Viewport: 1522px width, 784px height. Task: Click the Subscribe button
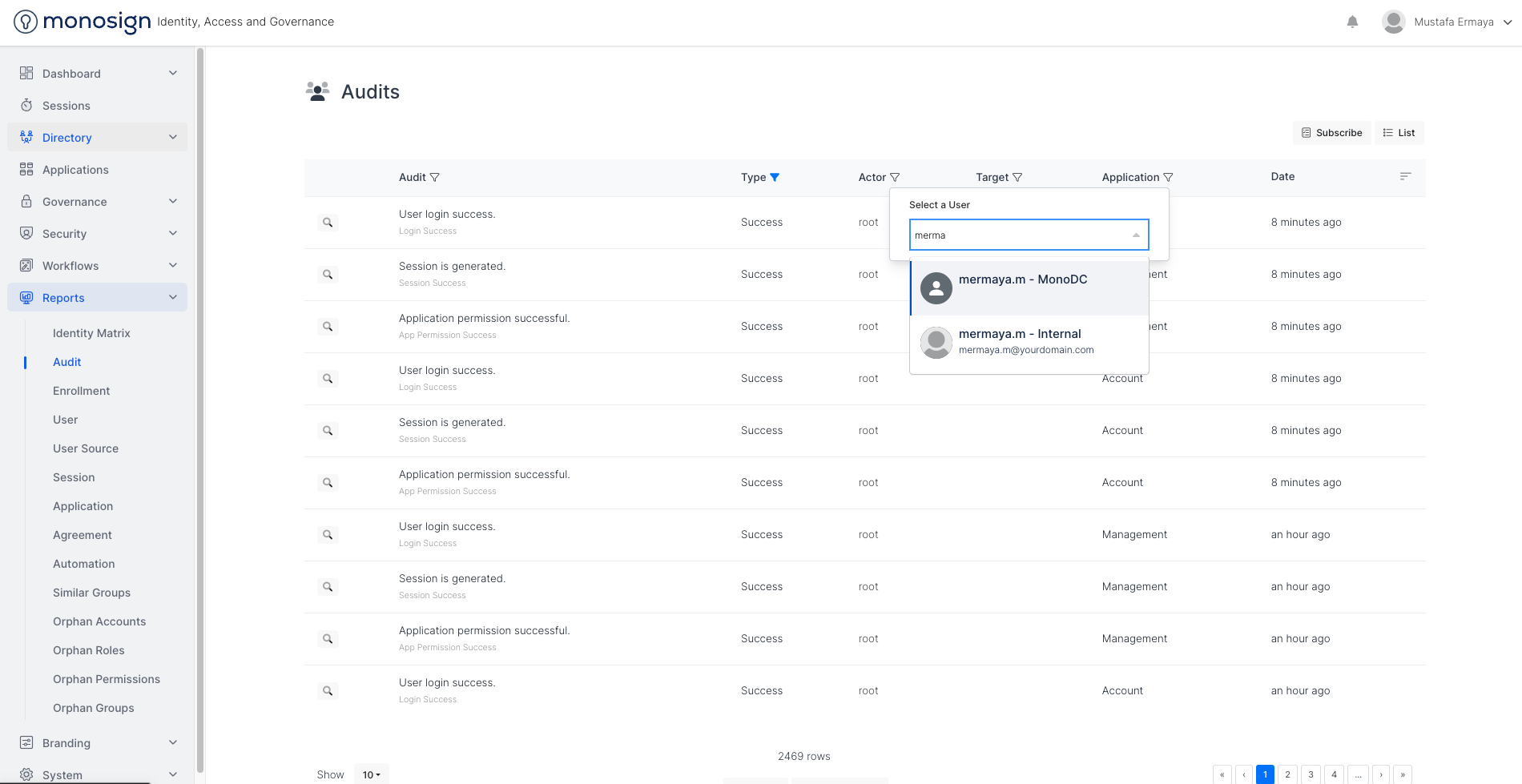coord(1331,133)
